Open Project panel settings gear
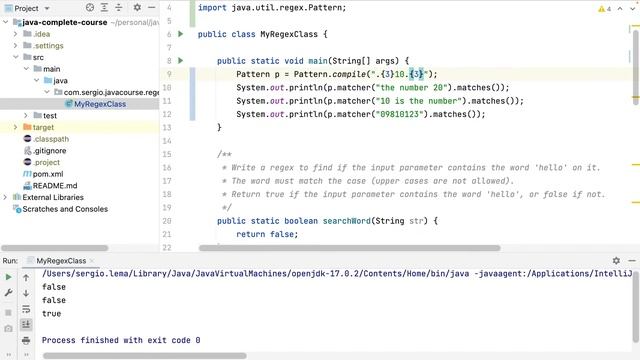The height and width of the screenshot is (360, 640). click(137, 7)
